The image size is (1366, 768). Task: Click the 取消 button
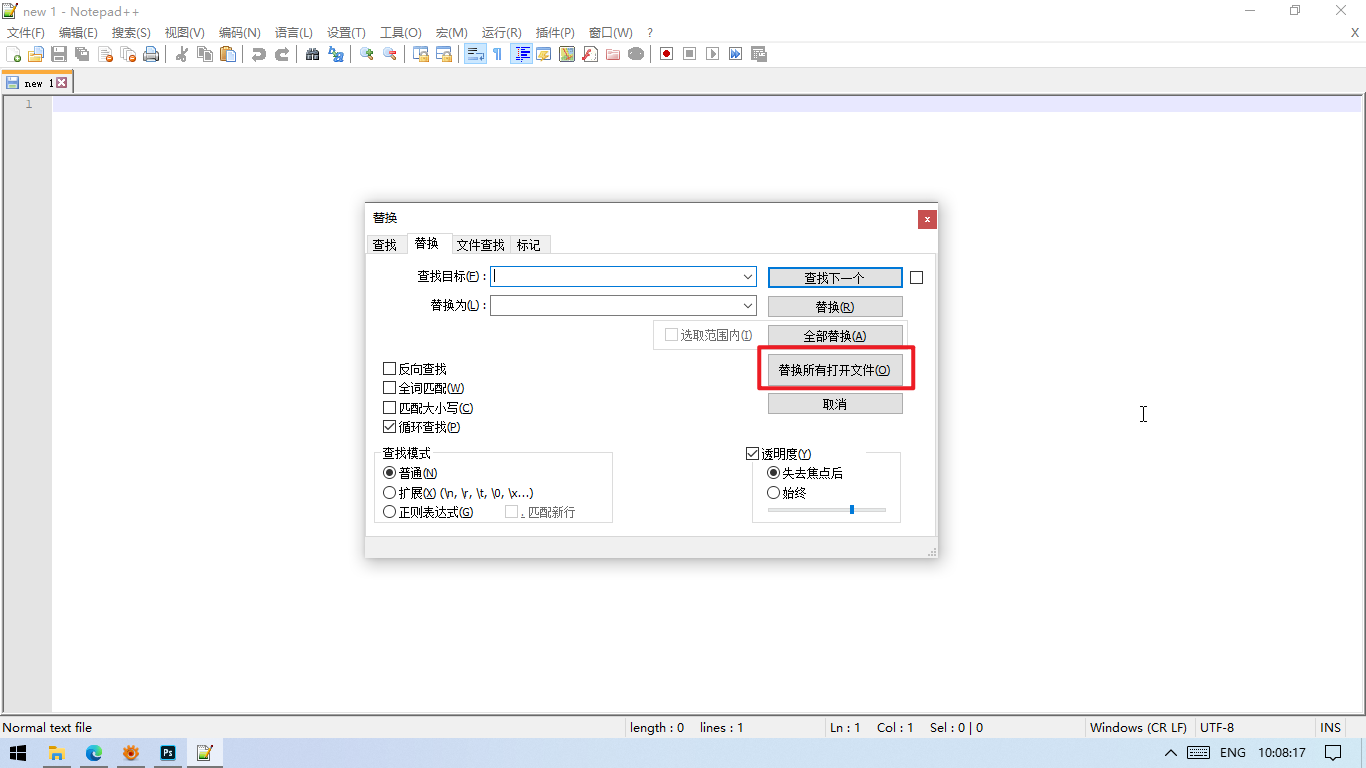835,404
